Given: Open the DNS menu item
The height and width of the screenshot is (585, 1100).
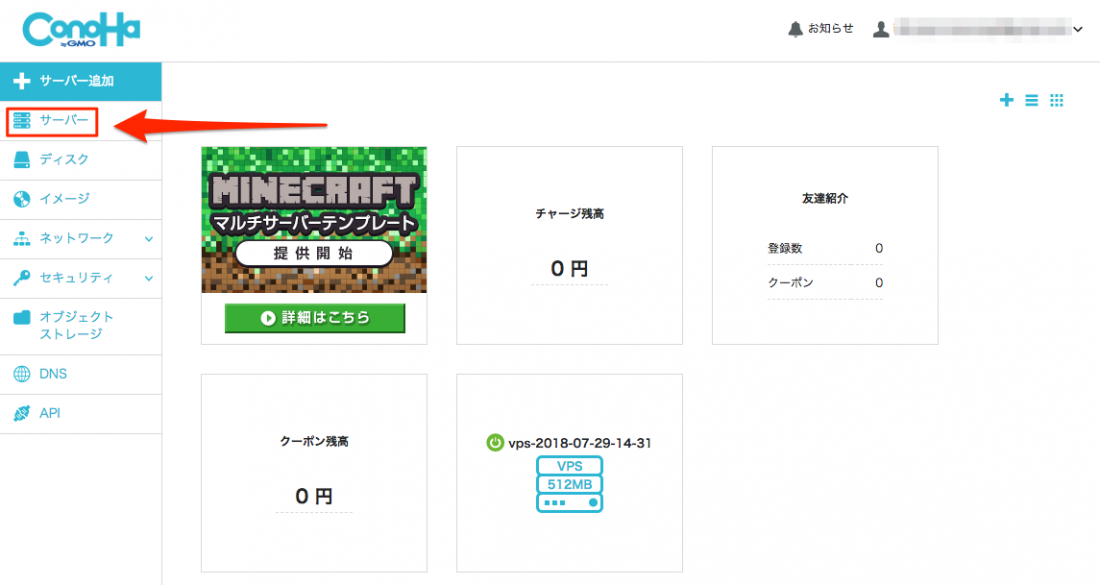Looking at the screenshot, I should coord(81,374).
